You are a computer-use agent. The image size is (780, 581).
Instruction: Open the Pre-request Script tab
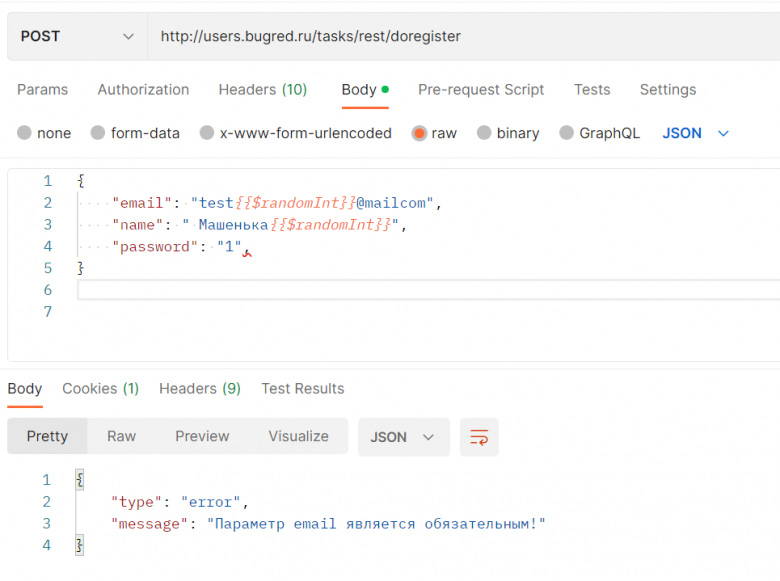(481, 90)
